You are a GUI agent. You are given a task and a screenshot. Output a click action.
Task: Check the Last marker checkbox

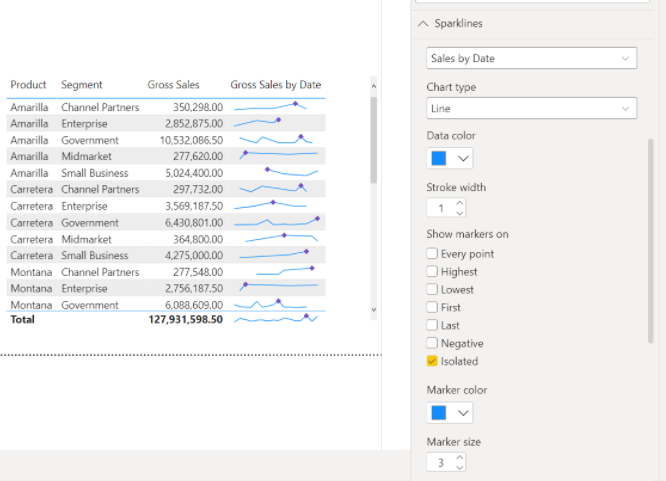tap(432, 325)
